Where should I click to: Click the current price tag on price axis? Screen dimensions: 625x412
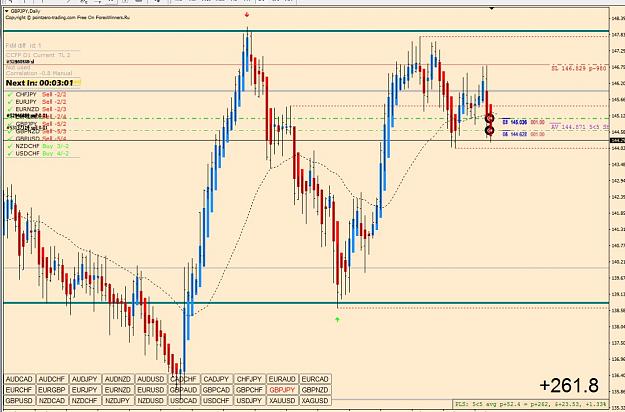[x=617, y=141]
